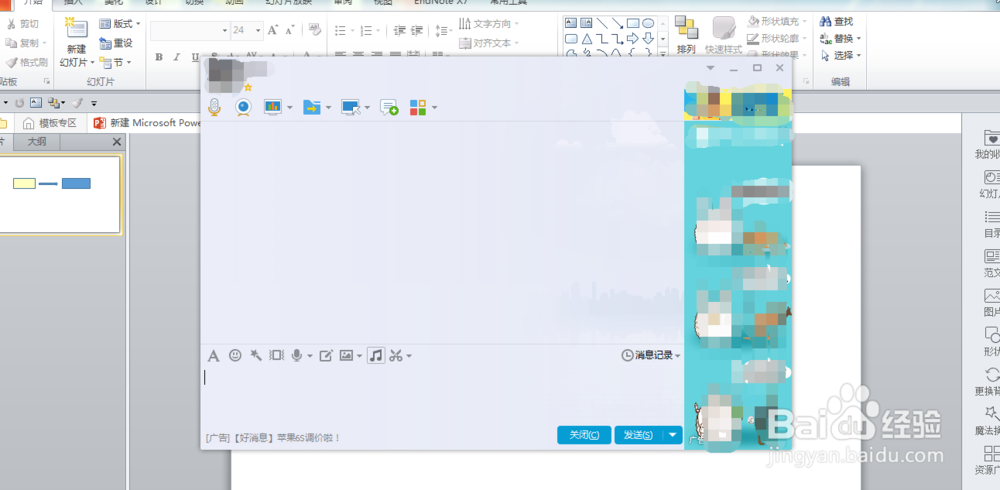The width and height of the screenshot is (1000, 490).
Task: Expand the shapes gallery with the More arrow
Action: click(x=663, y=53)
